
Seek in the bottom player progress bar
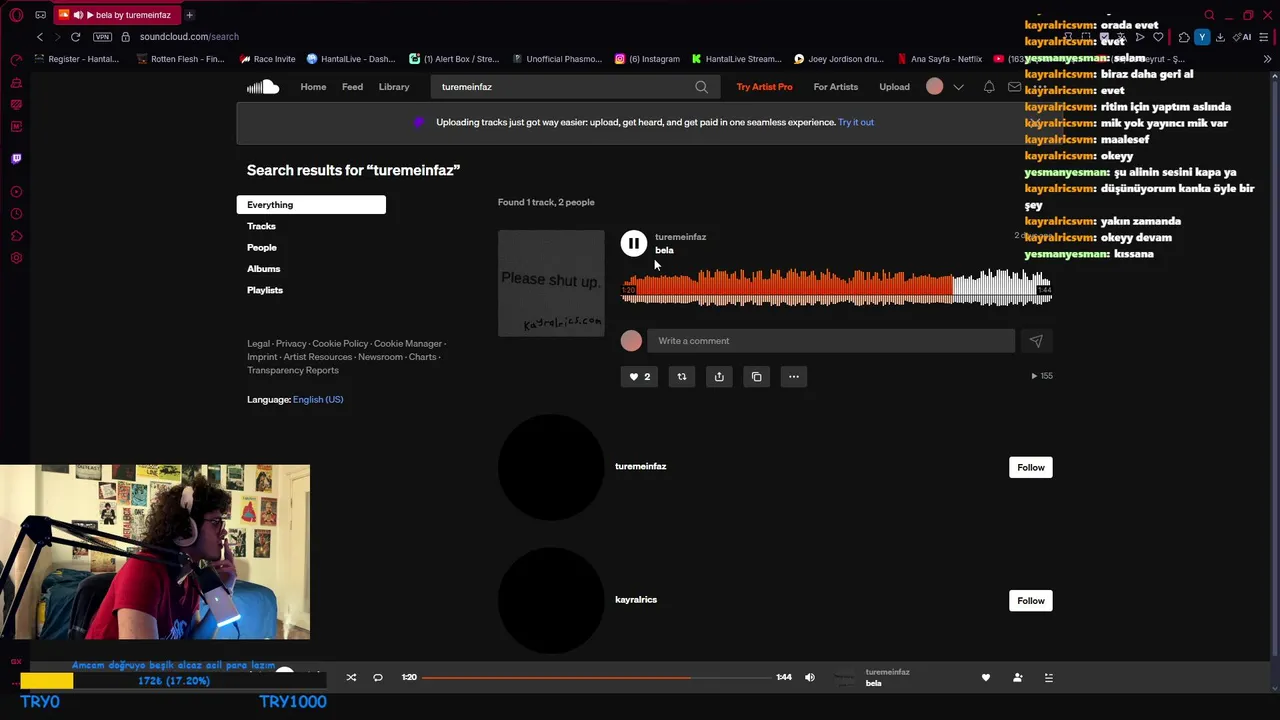597,677
